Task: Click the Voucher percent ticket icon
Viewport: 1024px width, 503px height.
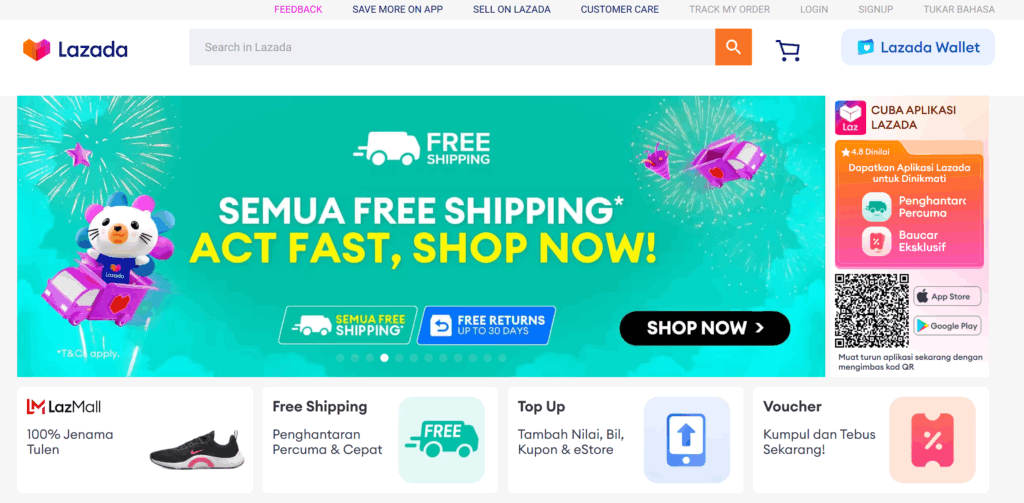Action: (x=932, y=440)
